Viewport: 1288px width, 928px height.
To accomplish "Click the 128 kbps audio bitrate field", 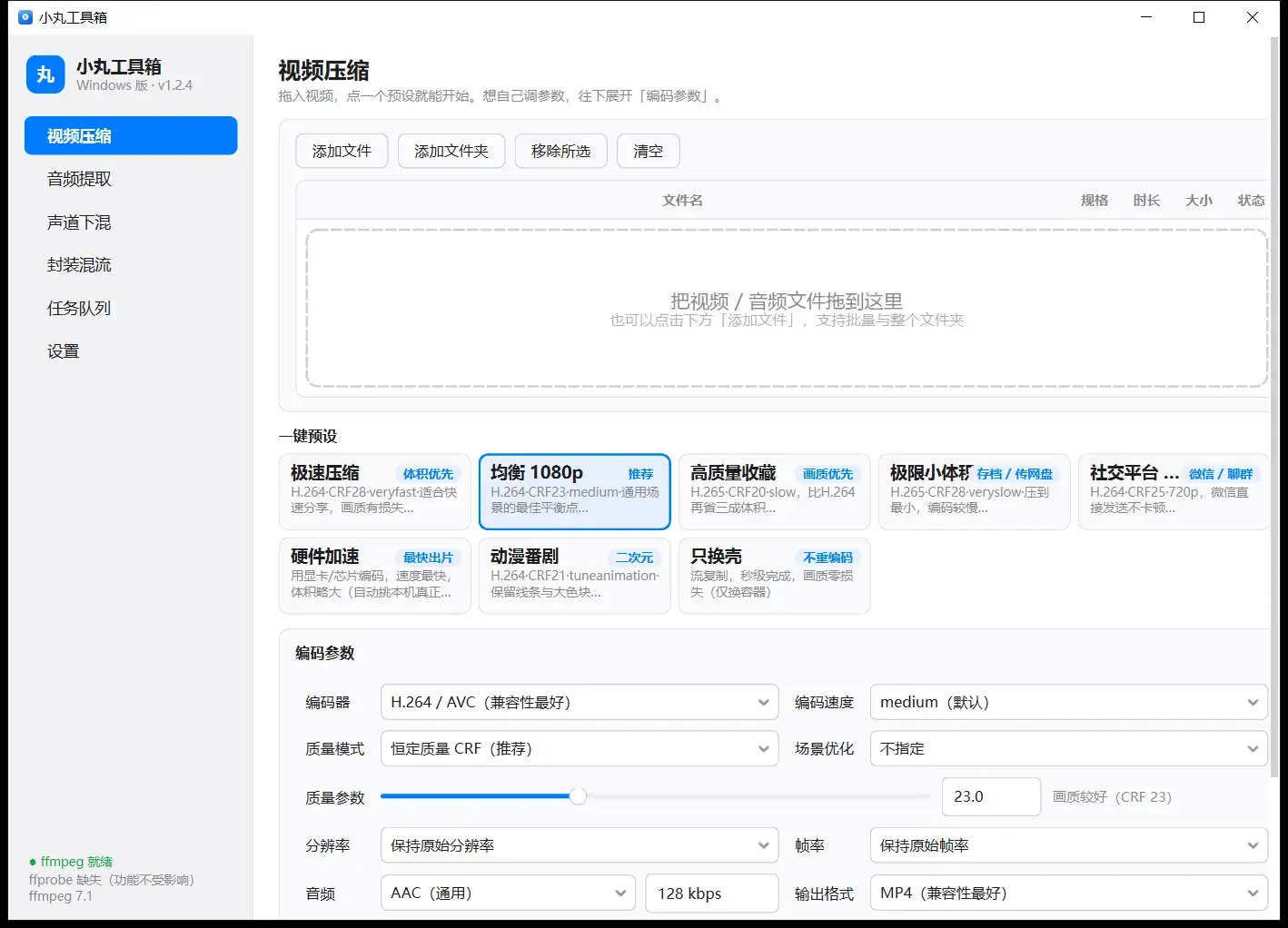I will tap(712, 893).
